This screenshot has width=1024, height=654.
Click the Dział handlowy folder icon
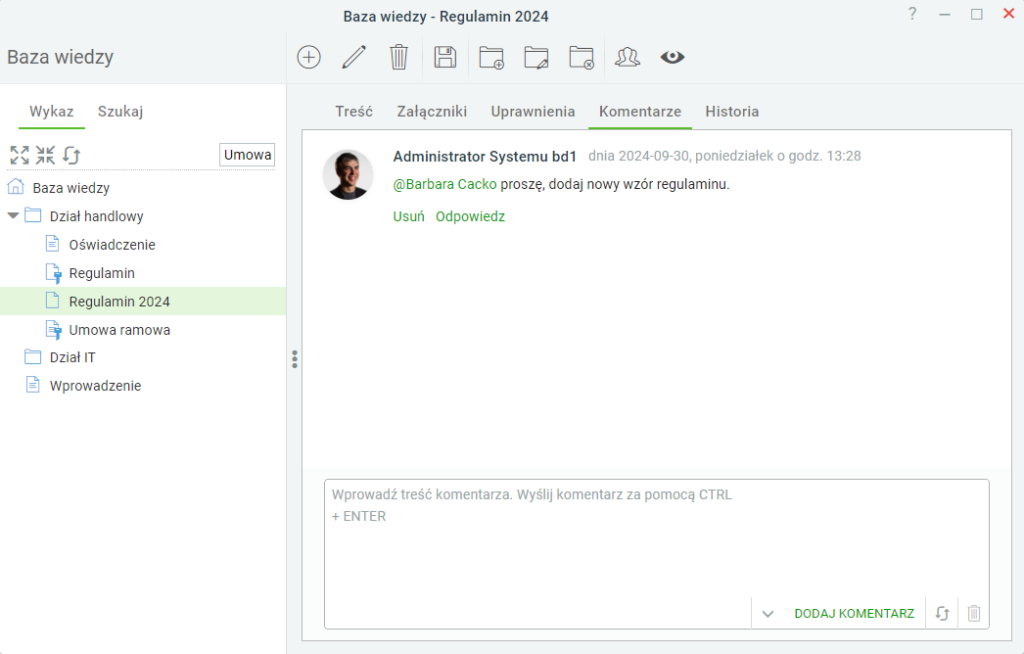point(33,215)
